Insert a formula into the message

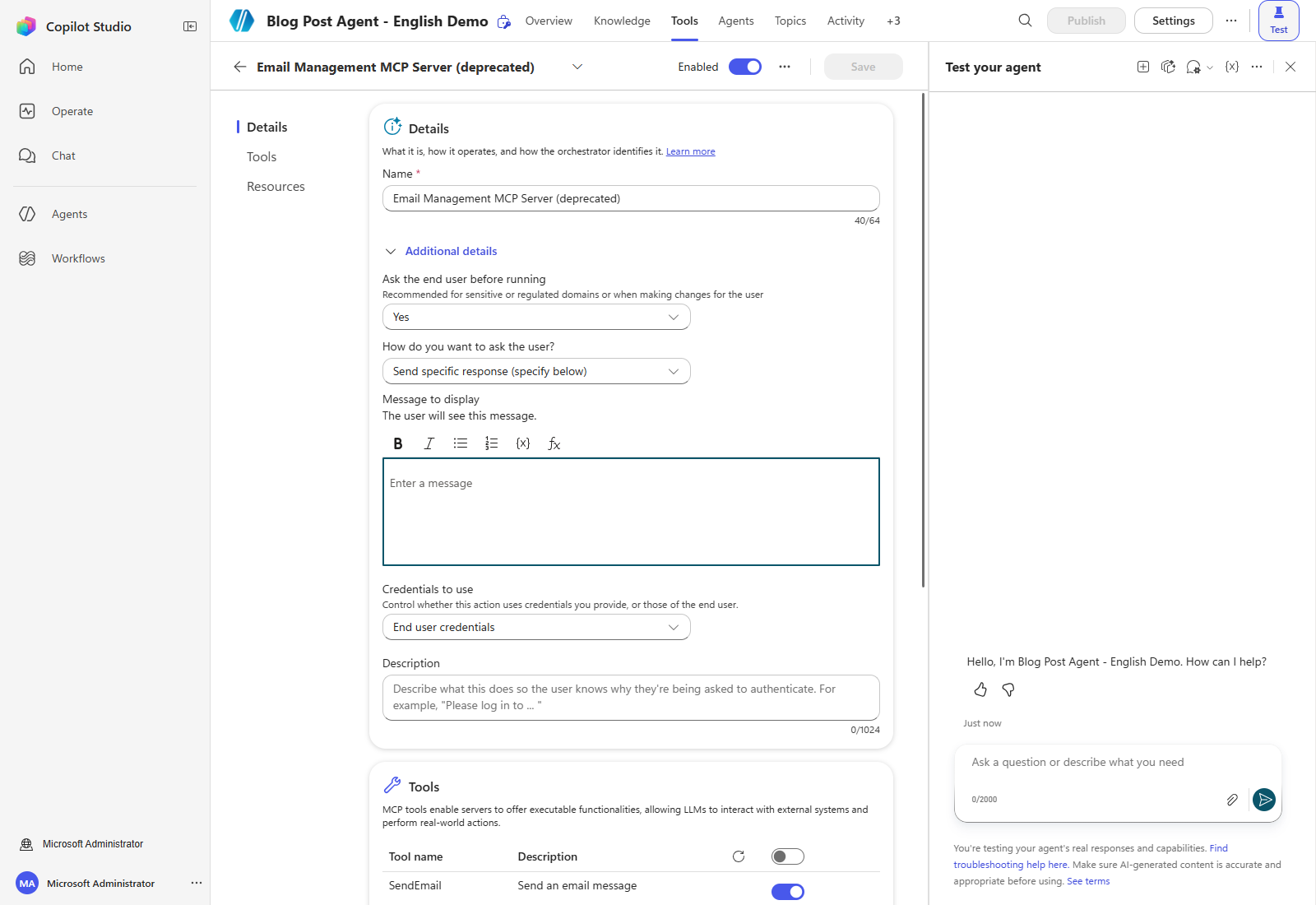pos(554,443)
